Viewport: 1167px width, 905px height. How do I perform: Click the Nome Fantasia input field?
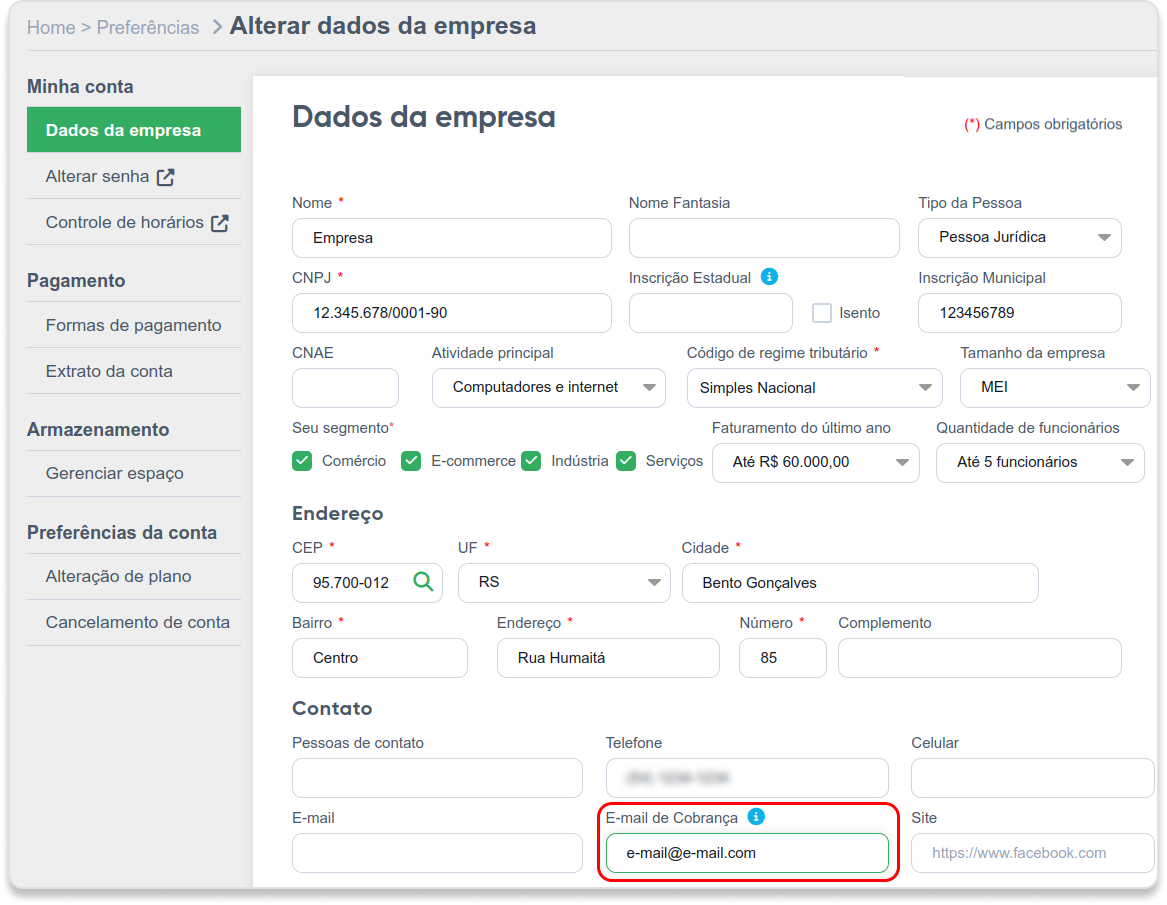(x=764, y=238)
